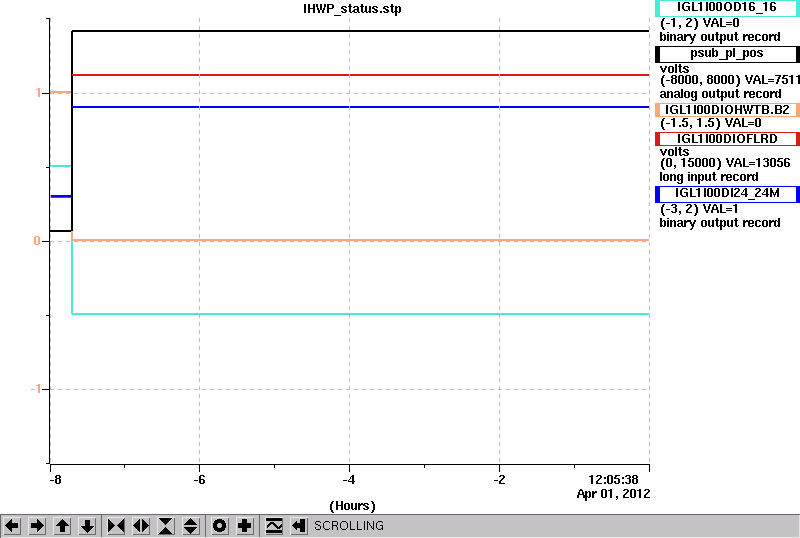Click the -2 hours axis tick label
800x538 pixels.
tap(499, 480)
